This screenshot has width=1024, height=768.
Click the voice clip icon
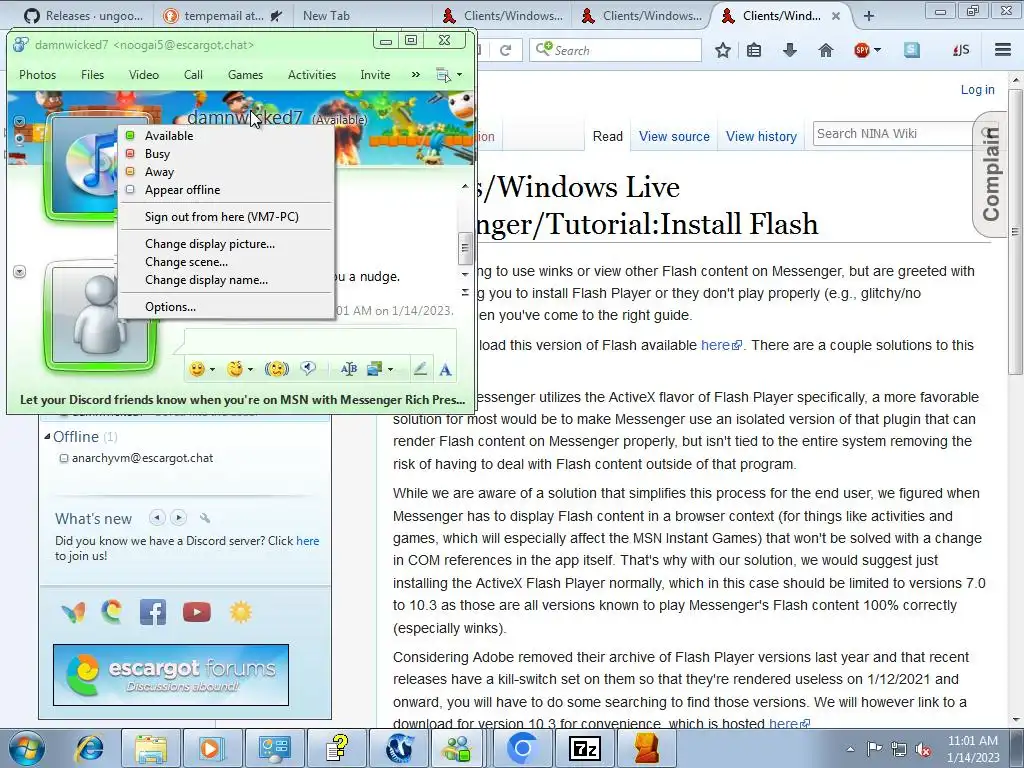(308, 369)
